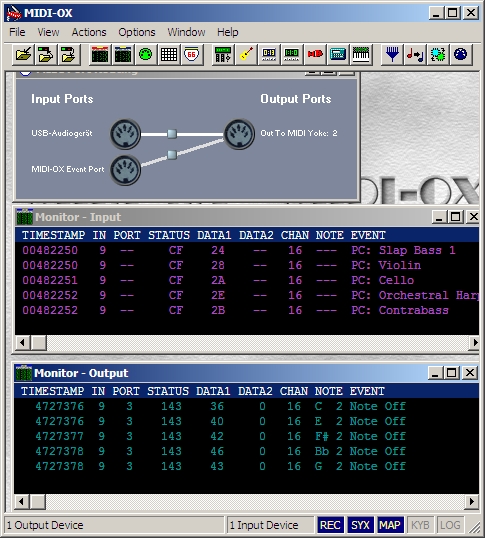The width and height of the screenshot is (485, 538).
Task: Click the route 66 shield toolbar icon
Action: point(191,54)
